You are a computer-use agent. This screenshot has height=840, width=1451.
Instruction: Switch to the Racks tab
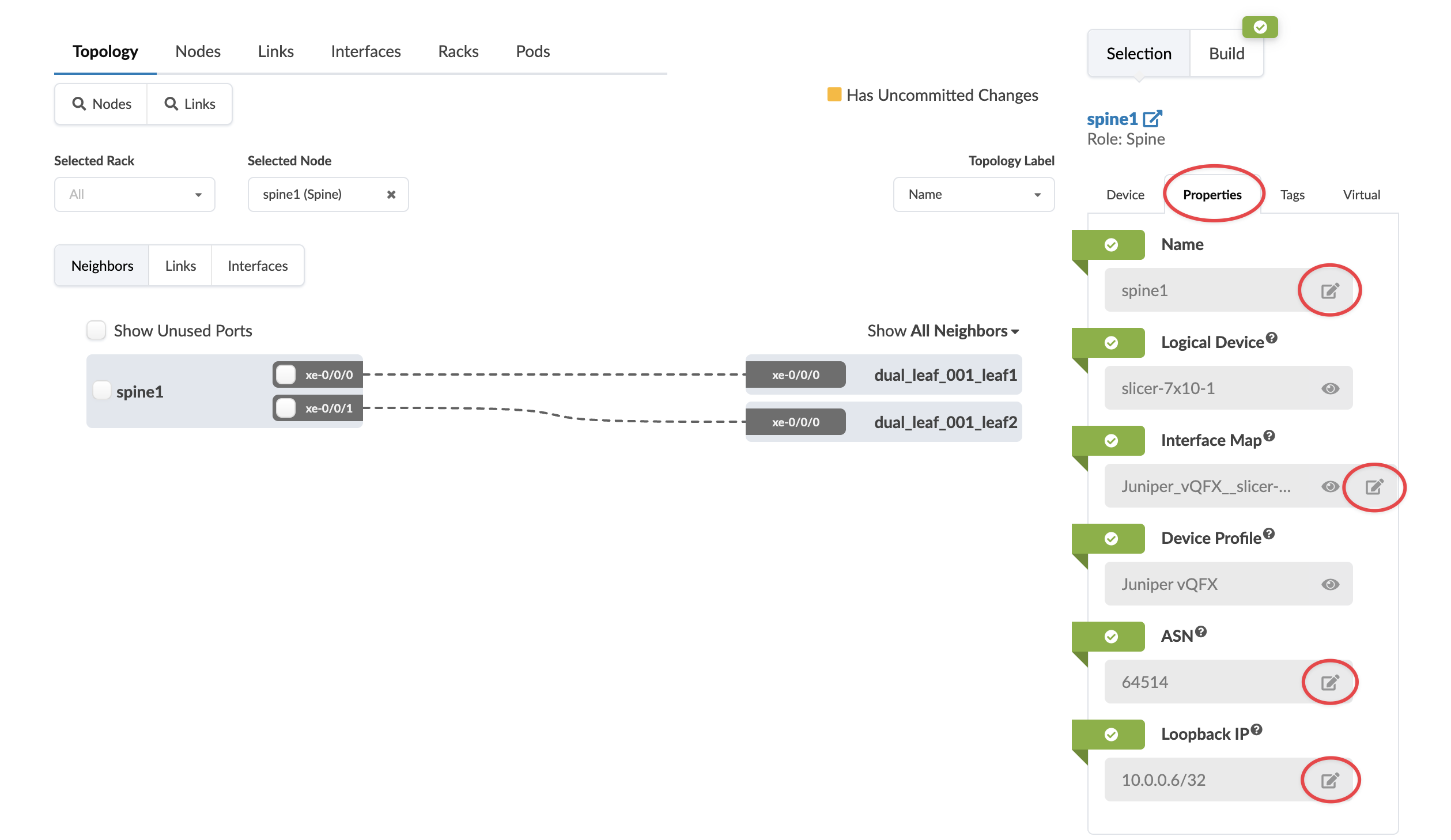pos(458,51)
